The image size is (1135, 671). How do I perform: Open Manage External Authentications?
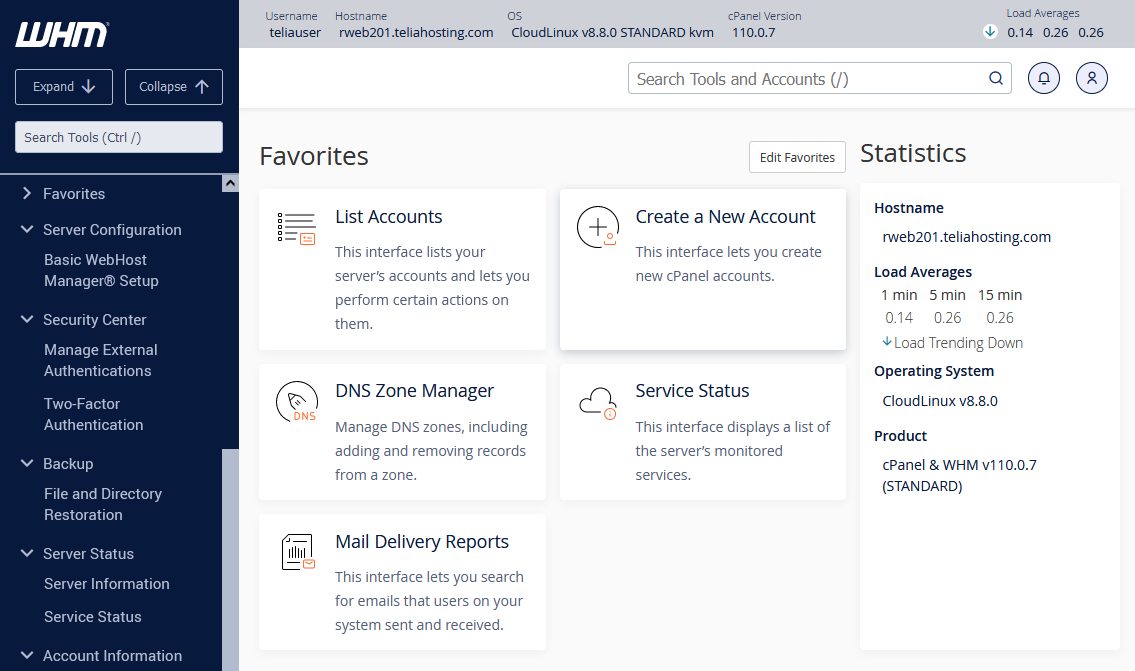pos(101,360)
